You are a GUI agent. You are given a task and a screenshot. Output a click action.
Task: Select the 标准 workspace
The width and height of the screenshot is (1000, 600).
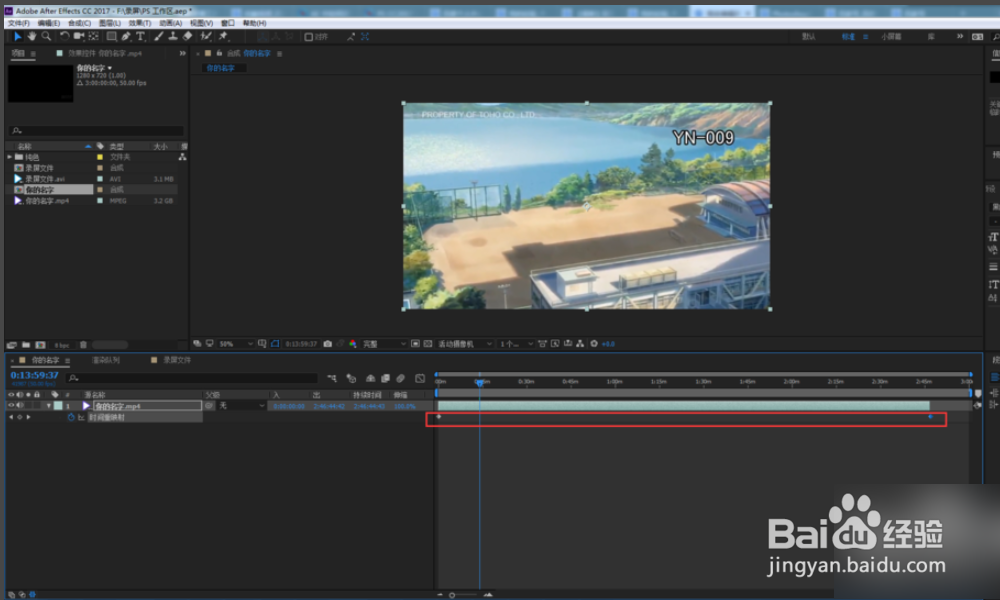coord(848,37)
